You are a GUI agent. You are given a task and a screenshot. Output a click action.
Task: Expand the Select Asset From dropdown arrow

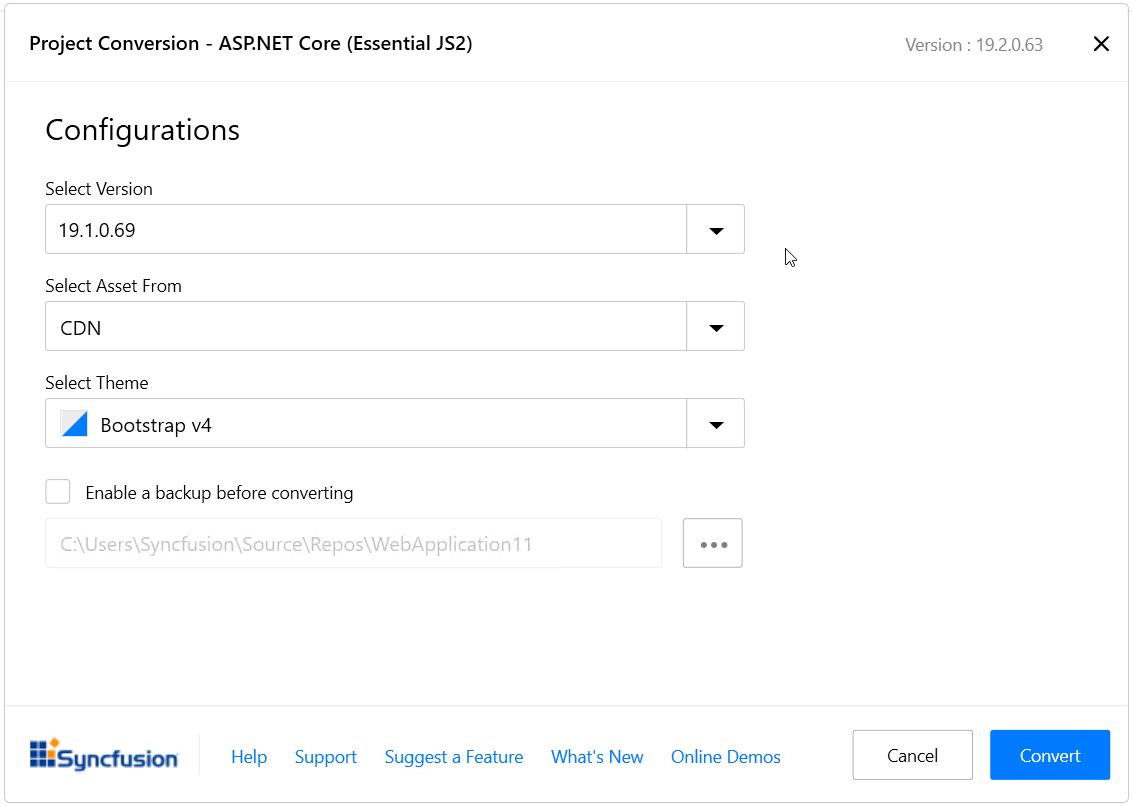715,326
